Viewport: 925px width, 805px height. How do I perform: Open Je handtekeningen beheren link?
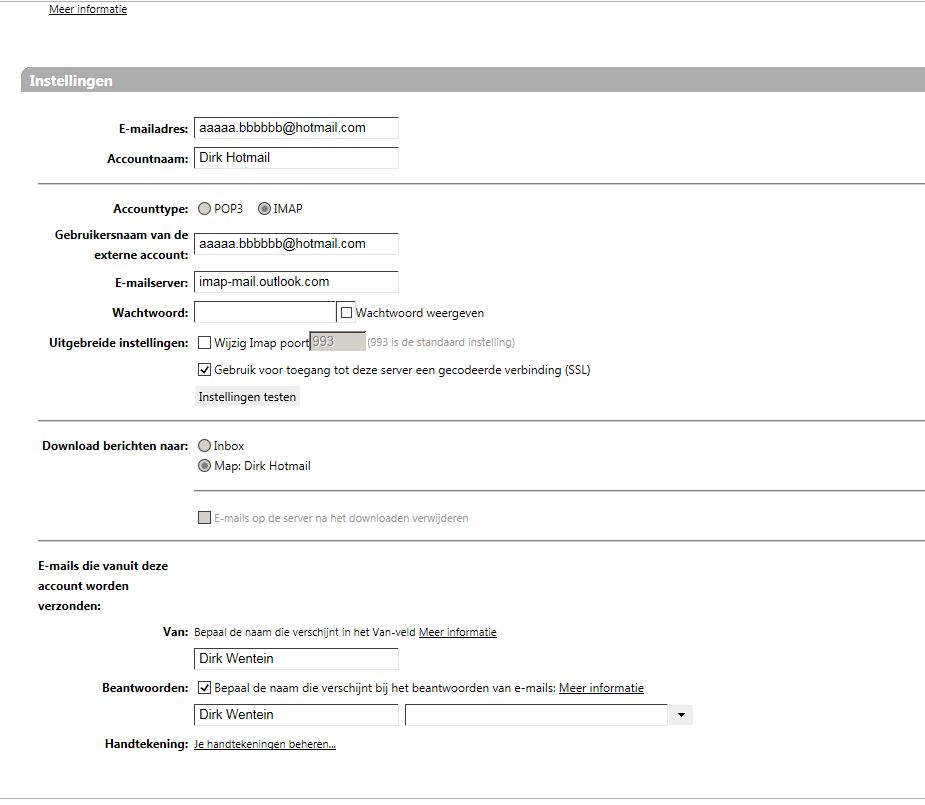265,744
